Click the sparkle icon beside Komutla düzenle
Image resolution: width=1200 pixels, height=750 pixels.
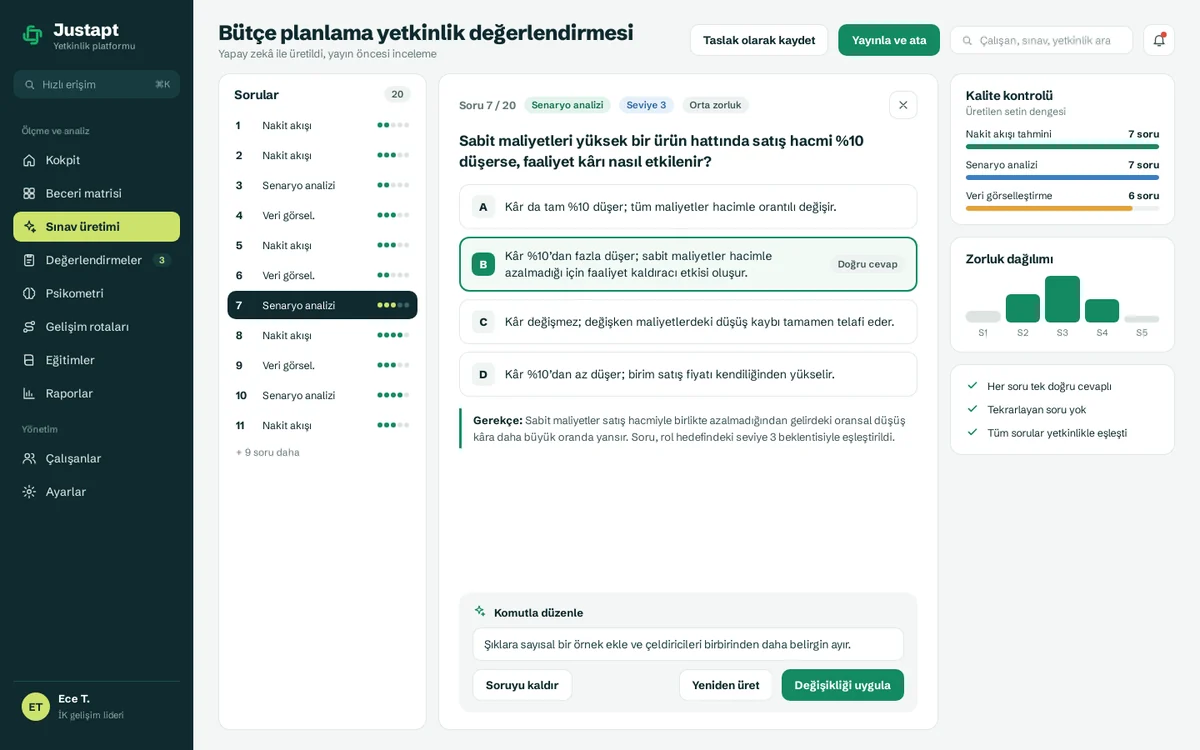(480, 612)
